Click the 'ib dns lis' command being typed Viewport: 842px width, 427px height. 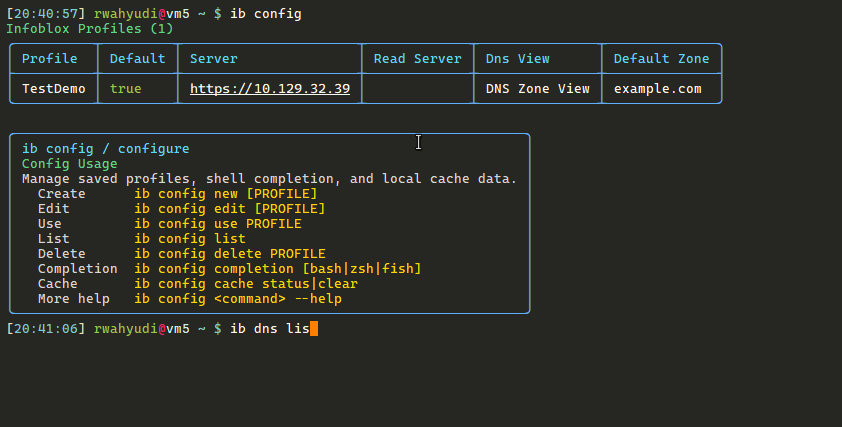click(270, 329)
